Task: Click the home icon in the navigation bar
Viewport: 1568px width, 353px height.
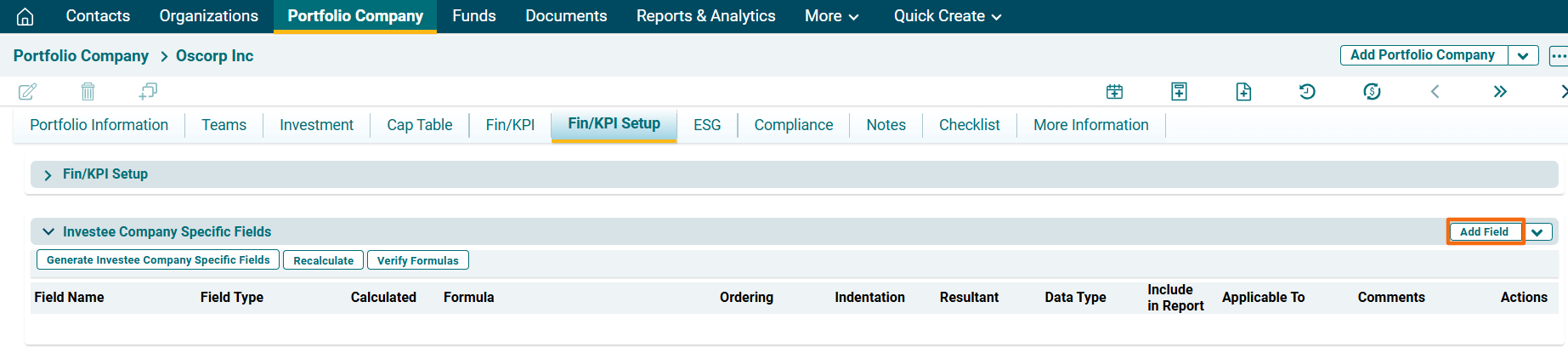Action: point(25,16)
